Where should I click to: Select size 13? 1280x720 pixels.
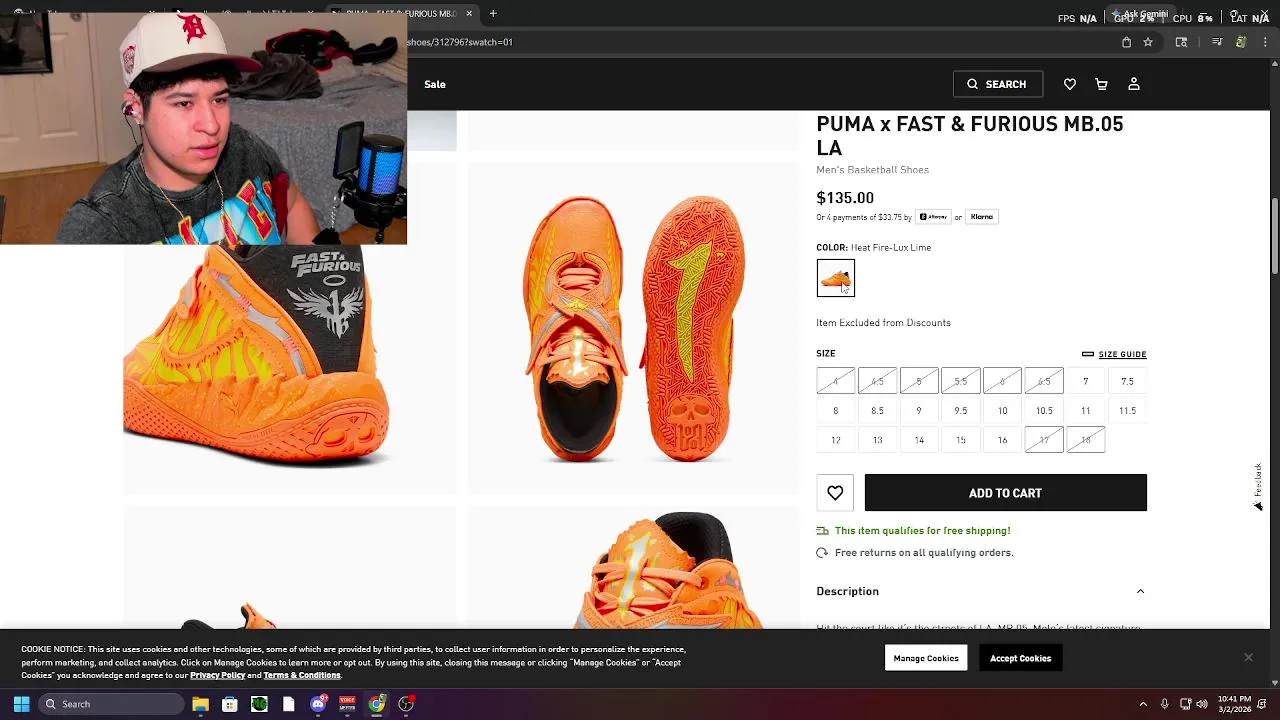877,440
